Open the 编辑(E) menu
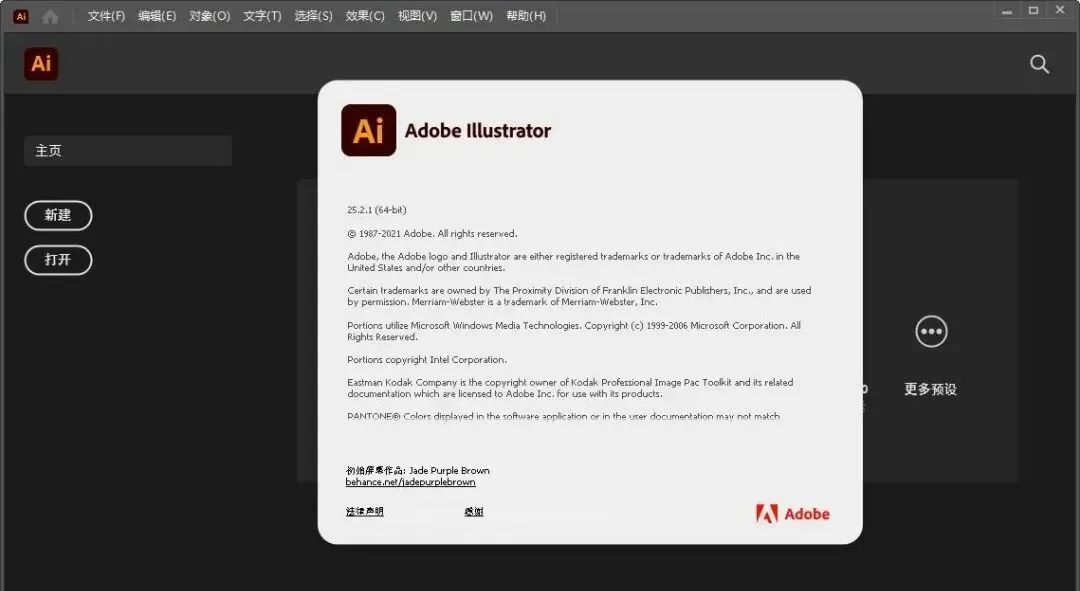Viewport: 1080px width, 591px height. click(157, 16)
